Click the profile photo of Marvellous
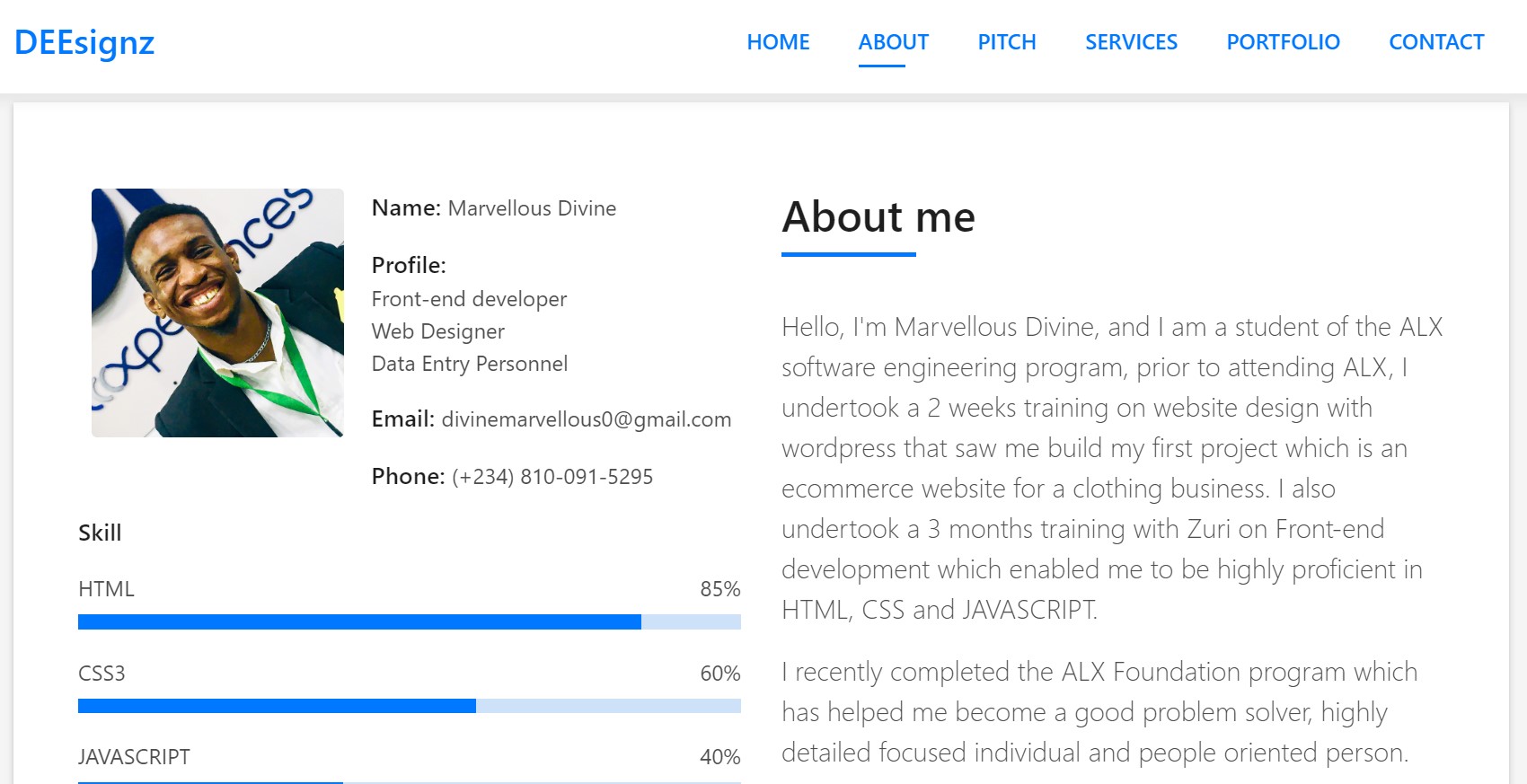The width and height of the screenshot is (1527, 784). point(217,313)
